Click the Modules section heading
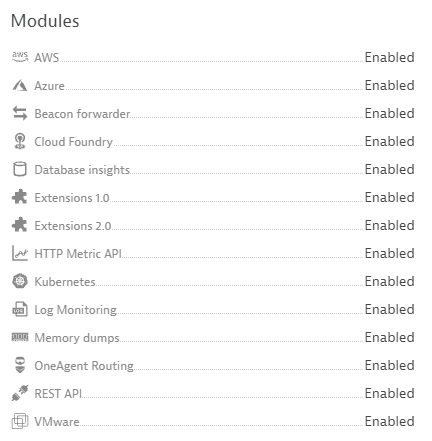This screenshot has height=441, width=432. coord(45,21)
